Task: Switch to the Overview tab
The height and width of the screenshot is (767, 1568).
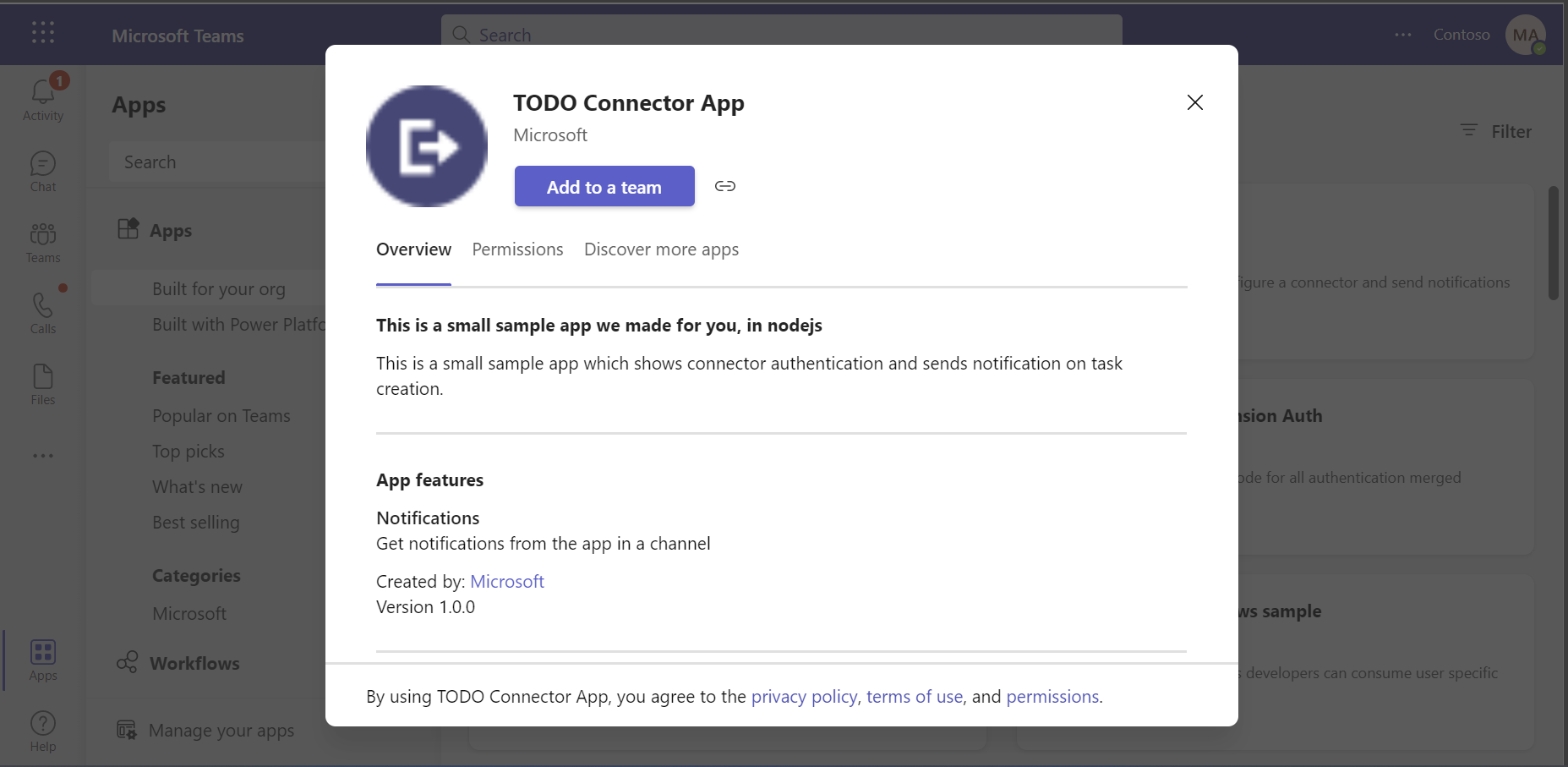Action: (413, 249)
